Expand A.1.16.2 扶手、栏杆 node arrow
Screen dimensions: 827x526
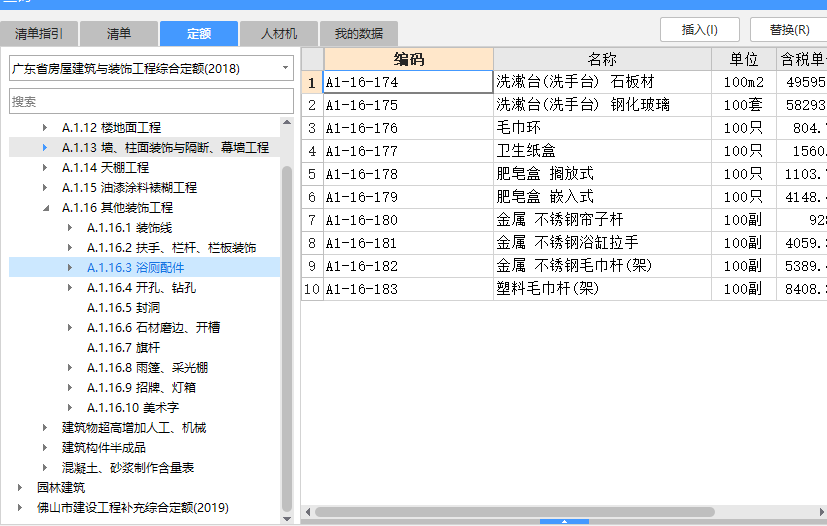click(70, 248)
